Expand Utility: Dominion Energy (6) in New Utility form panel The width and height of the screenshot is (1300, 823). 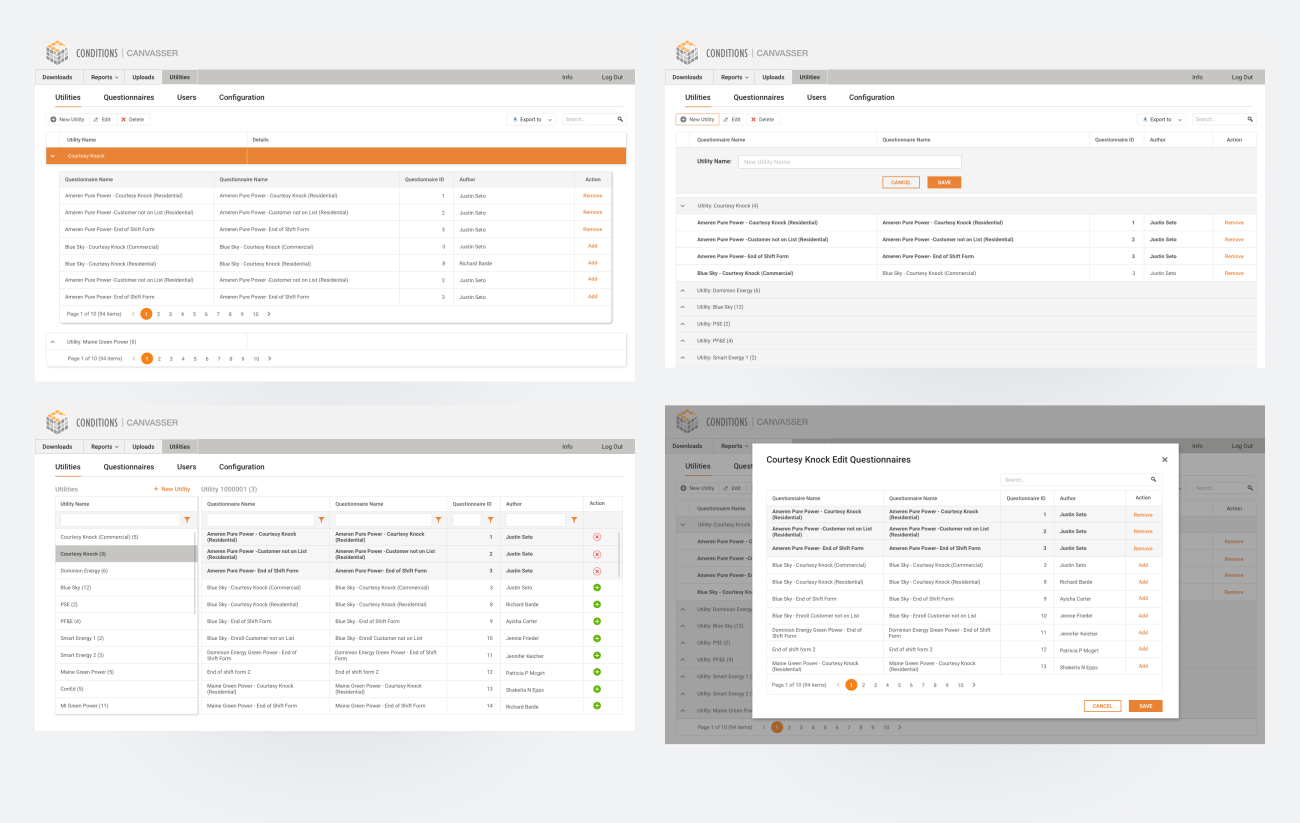click(683, 290)
